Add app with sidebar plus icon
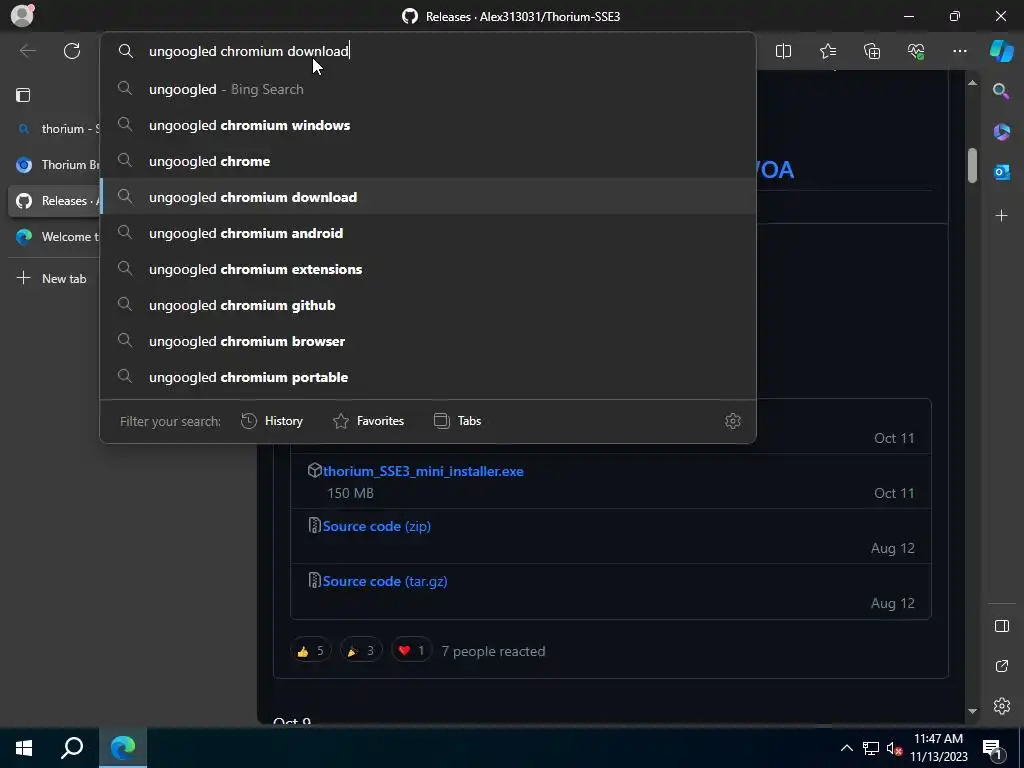 click(x=1001, y=216)
